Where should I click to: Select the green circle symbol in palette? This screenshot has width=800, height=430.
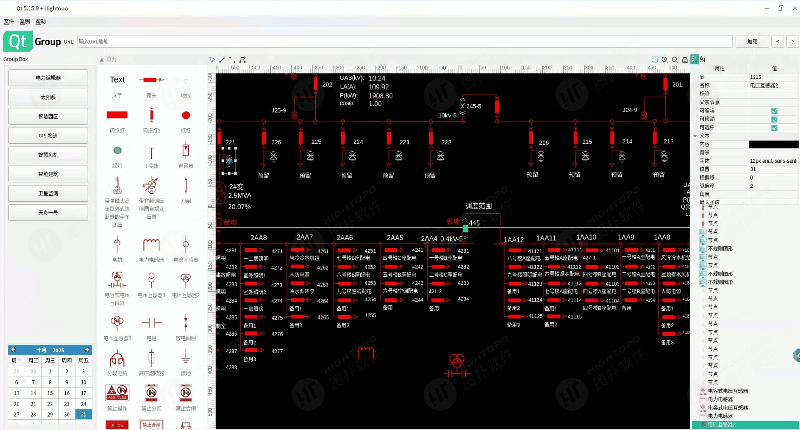click(x=117, y=149)
